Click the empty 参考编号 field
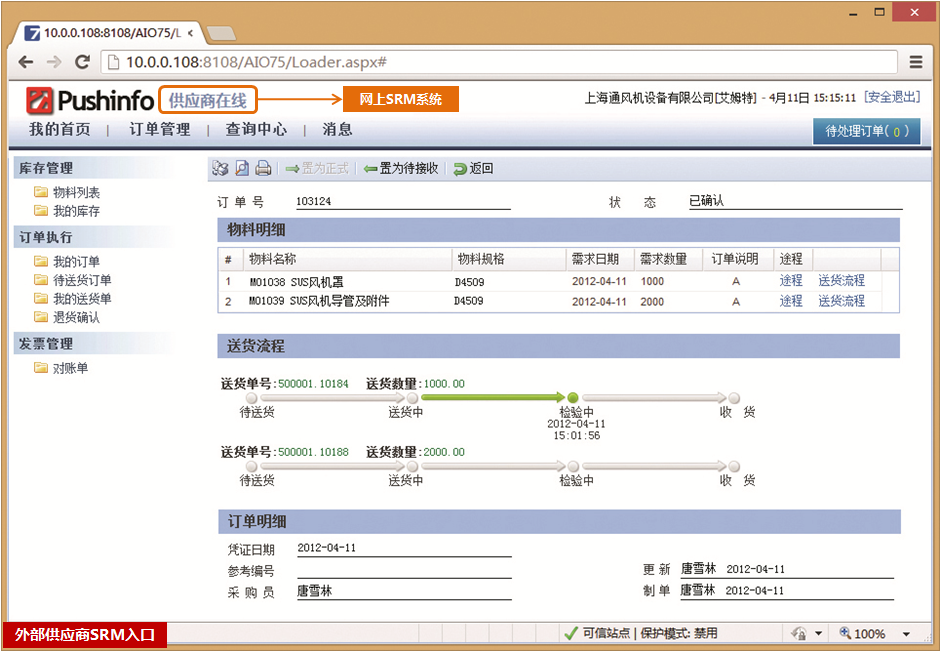The height and width of the screenshot is (652, 941). coord(404,570)
